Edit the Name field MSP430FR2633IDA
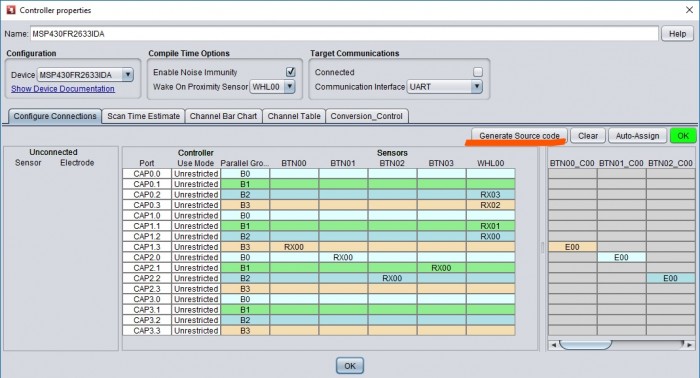Viewport: 700px width, 378px height. [x=344, y=34]
